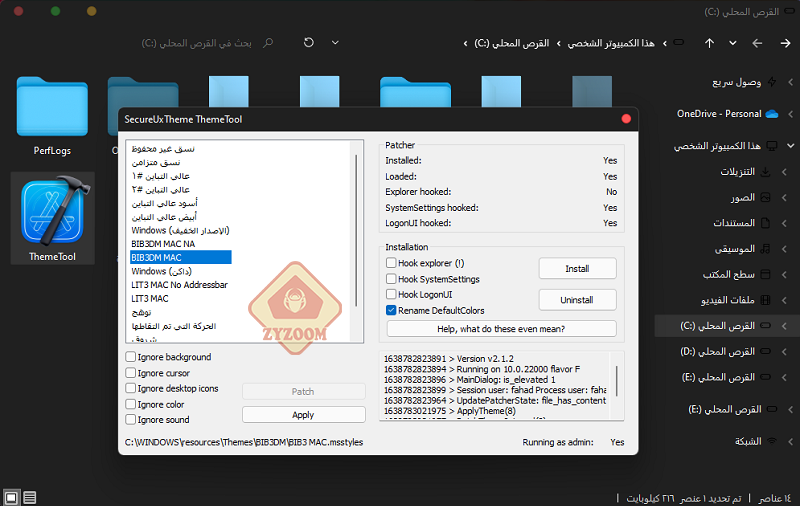Select 'BIB3DM MAC' theme in list
Viewport: 800px width, 506px height.
click(x=181, y=257)
